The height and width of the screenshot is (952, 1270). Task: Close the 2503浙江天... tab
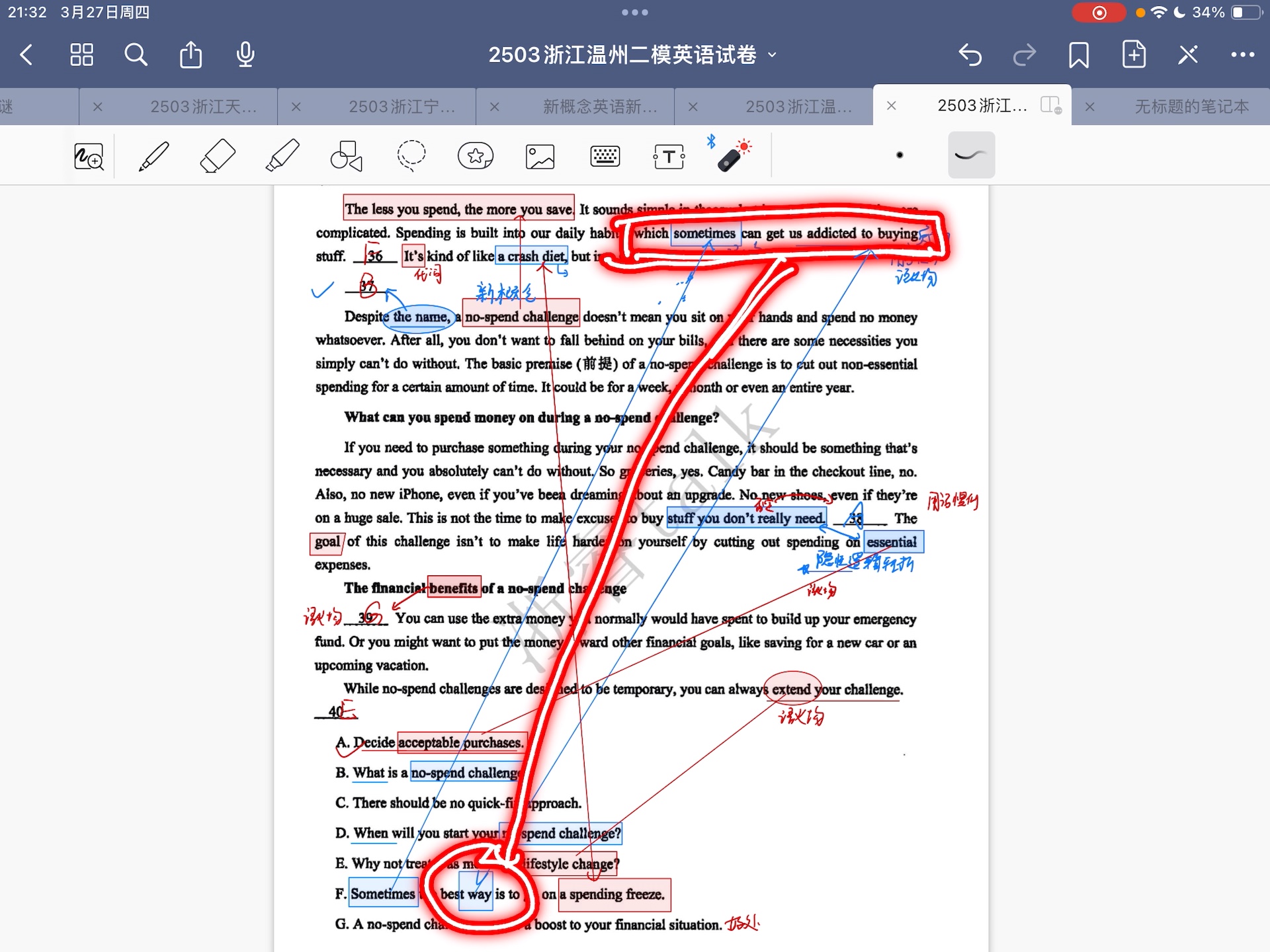(98, 106)
